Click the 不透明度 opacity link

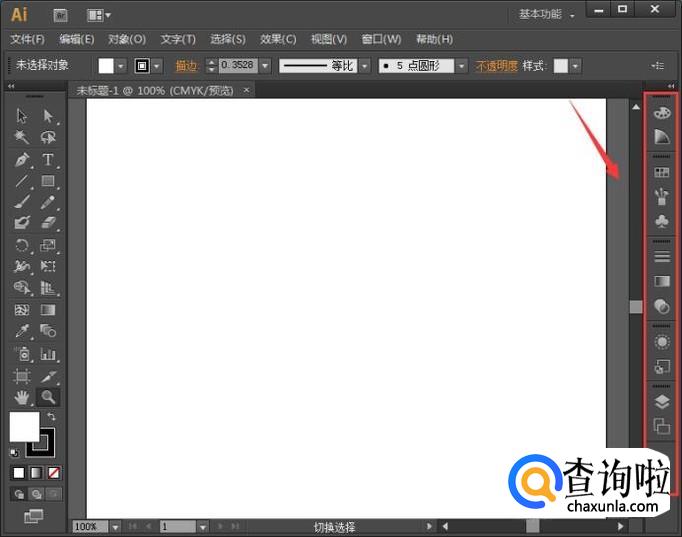(496, 66)
